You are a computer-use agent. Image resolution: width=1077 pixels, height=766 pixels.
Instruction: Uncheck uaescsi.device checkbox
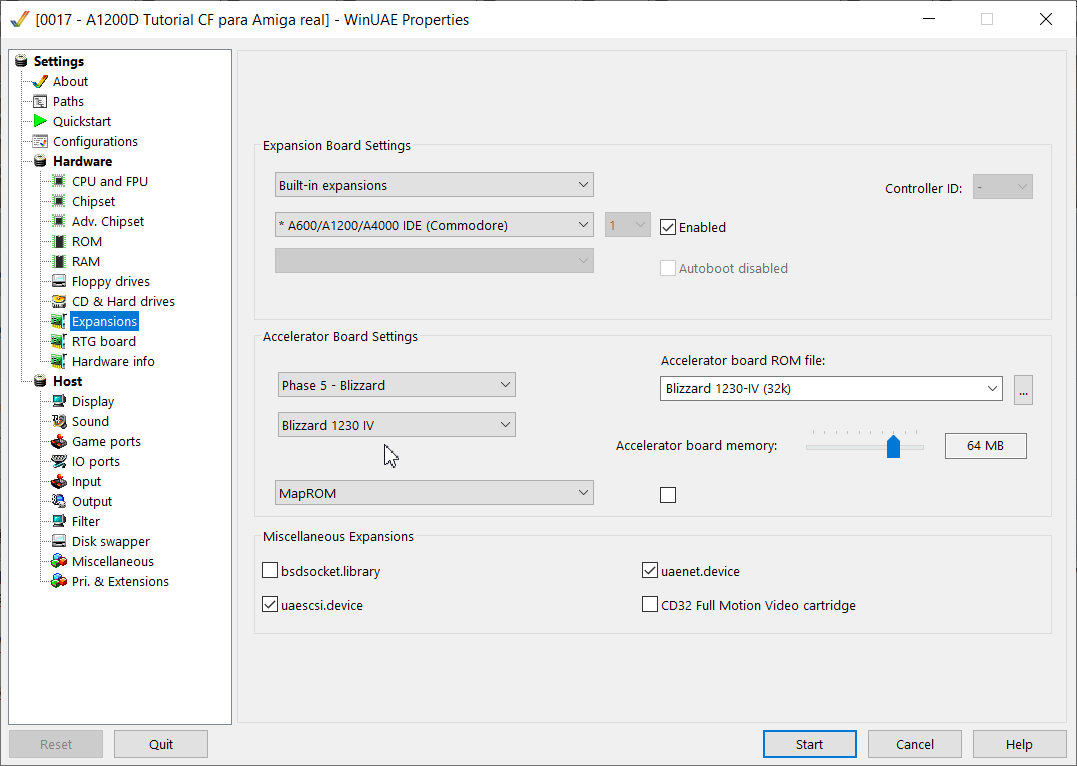coord(270,605)
